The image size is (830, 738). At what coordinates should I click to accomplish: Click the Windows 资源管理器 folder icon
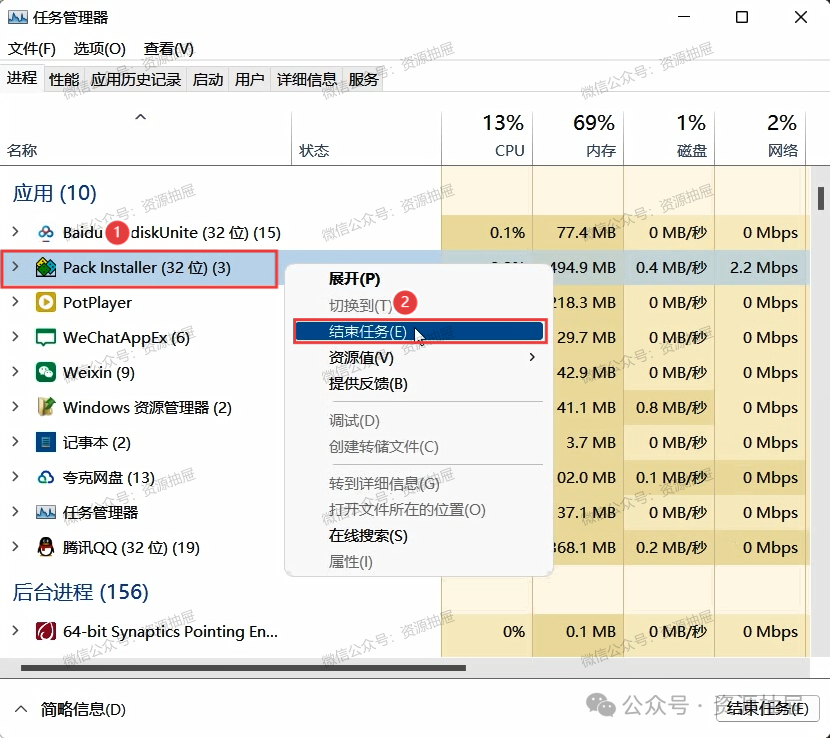coord(46,407)
